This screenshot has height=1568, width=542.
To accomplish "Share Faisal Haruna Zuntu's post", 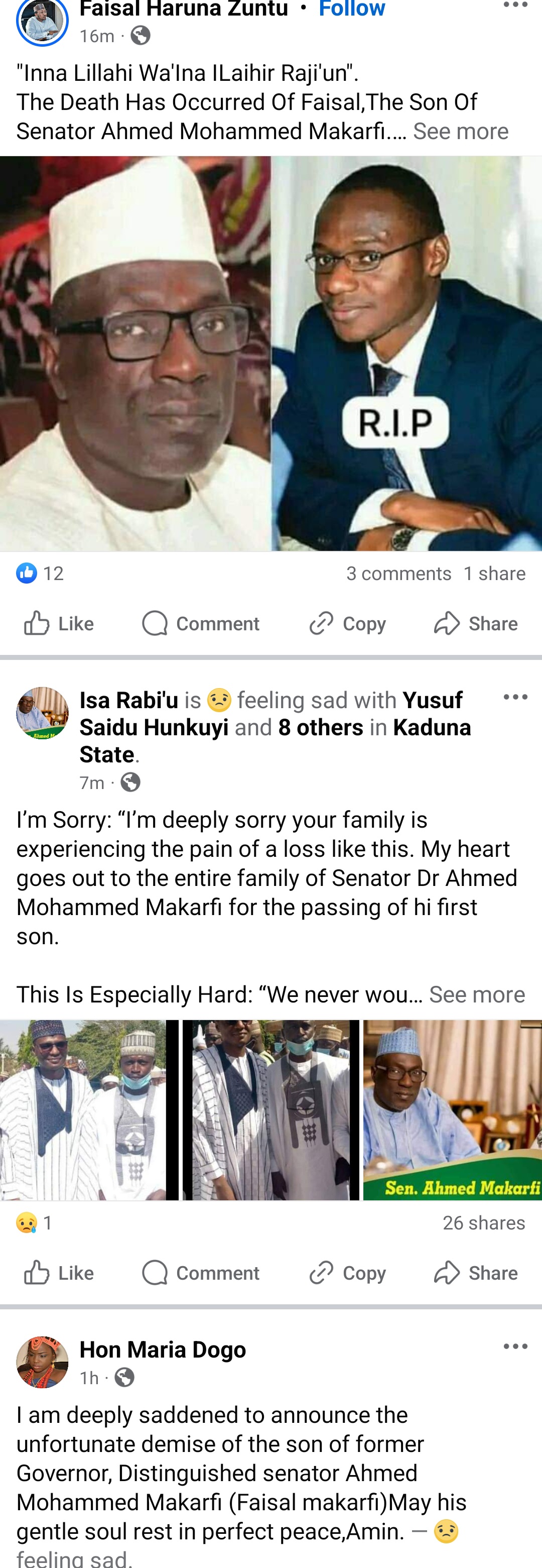I will (x=476, y=623).
